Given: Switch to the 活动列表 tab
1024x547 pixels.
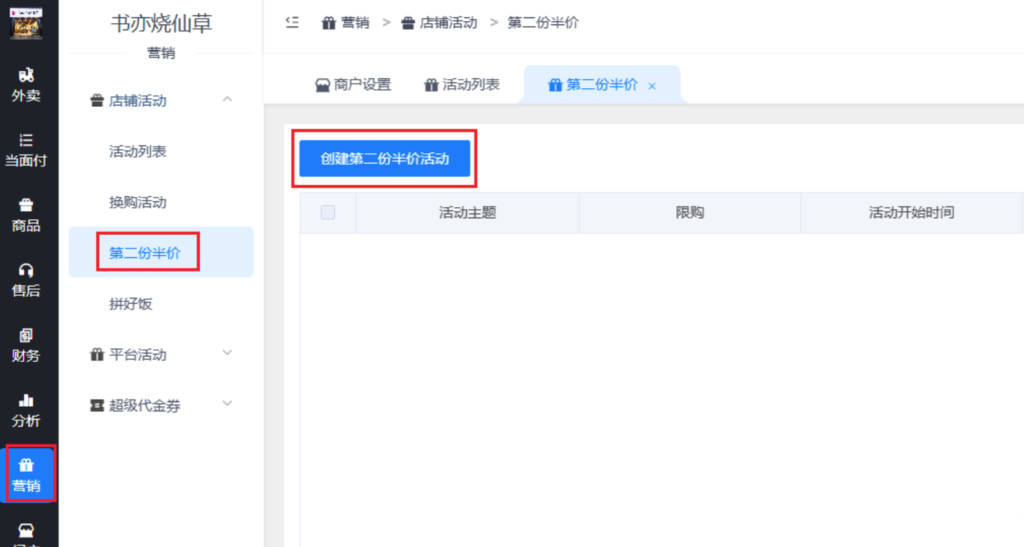Looking at the screenshot, I should (462, 85).
